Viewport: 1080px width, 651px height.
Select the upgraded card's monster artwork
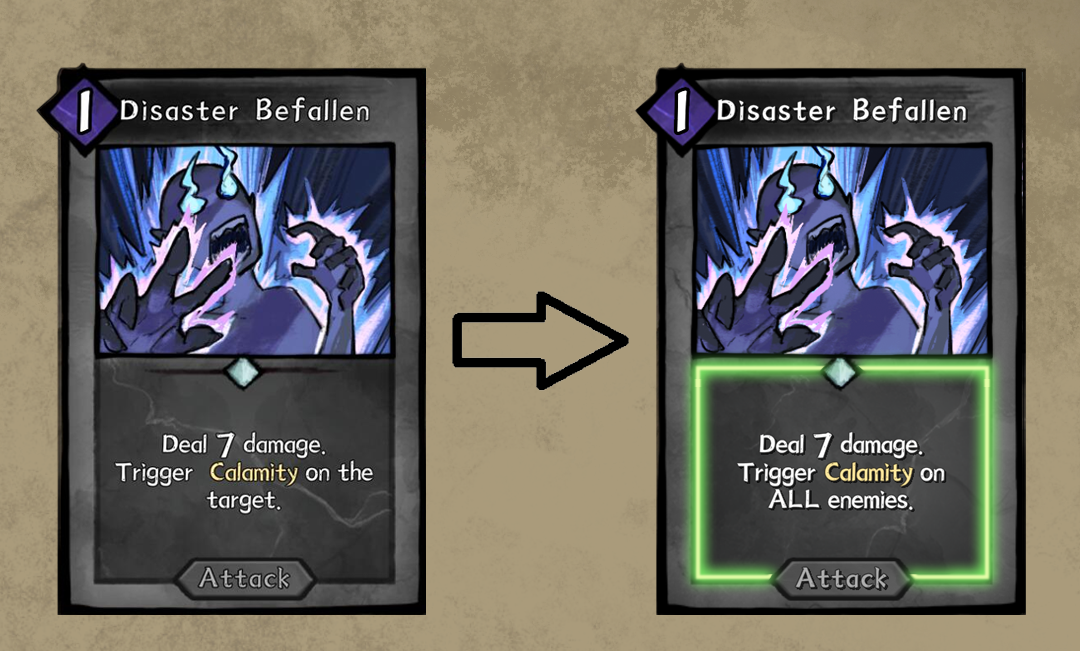coord(842,249)
